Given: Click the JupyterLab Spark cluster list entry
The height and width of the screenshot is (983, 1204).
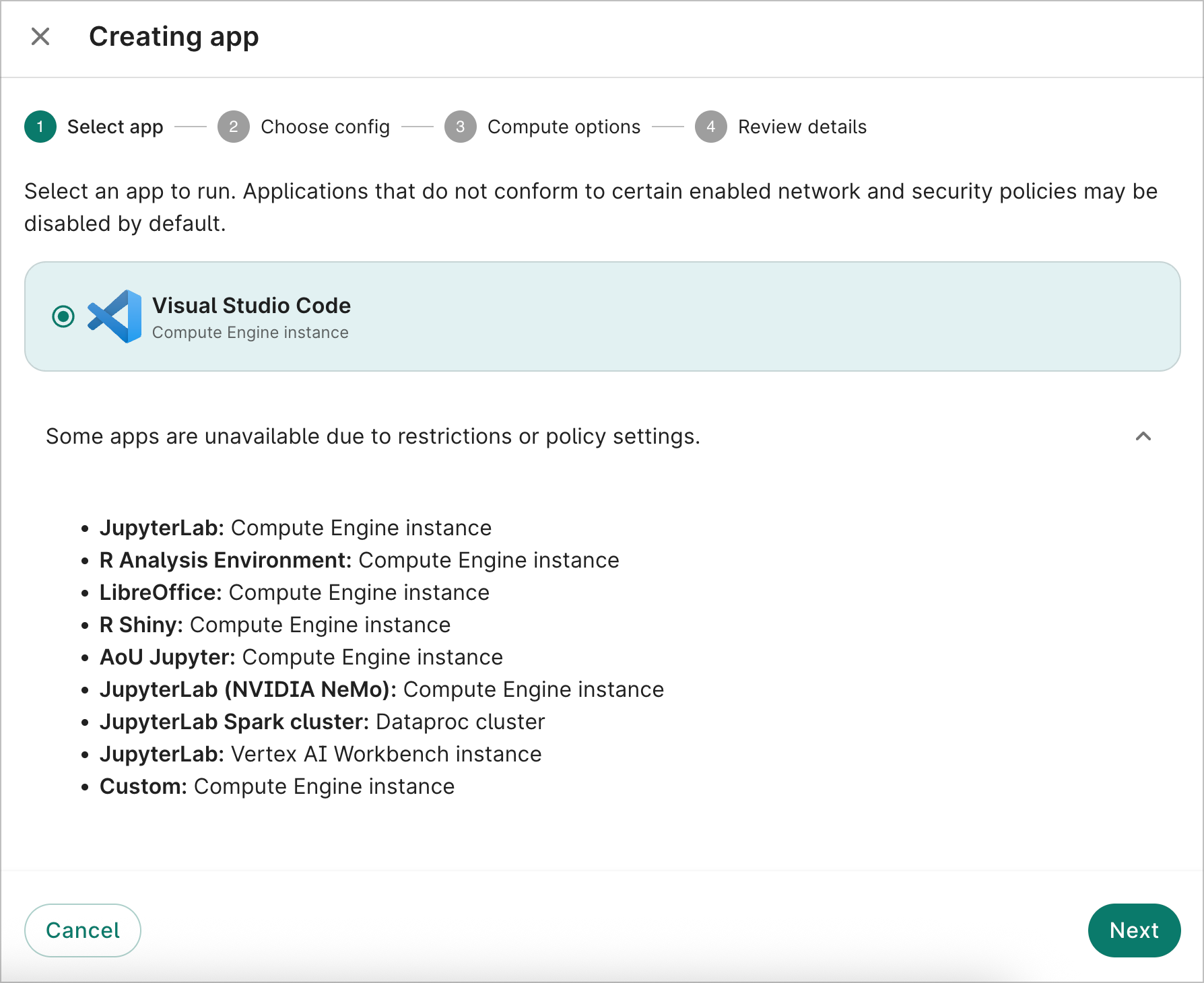Looking at the screenshot, I should coord(321,721).
